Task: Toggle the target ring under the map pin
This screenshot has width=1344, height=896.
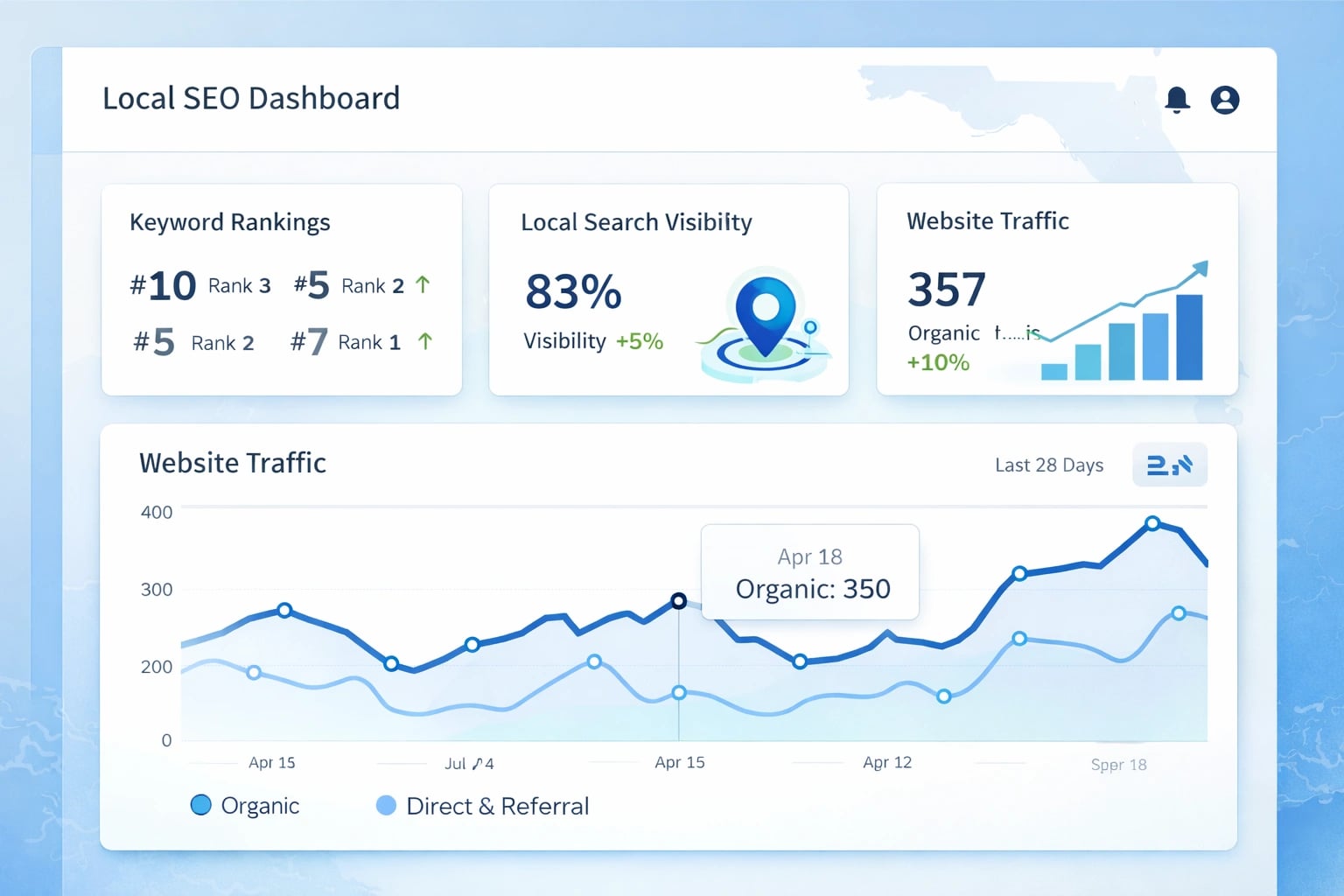Action: pos(766,360)
